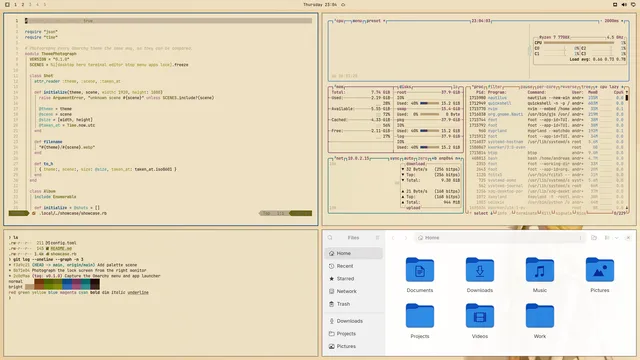
Task: Click nice in btop footer
Action: coord(581,213)
